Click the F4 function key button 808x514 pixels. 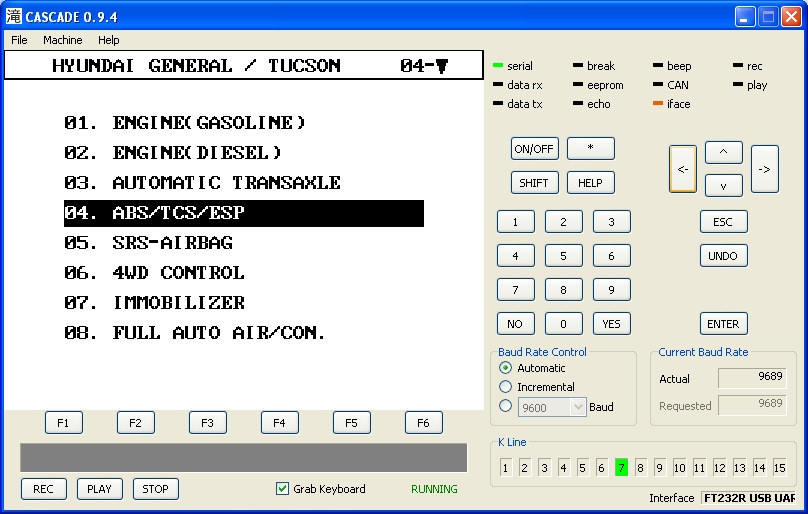279,423
